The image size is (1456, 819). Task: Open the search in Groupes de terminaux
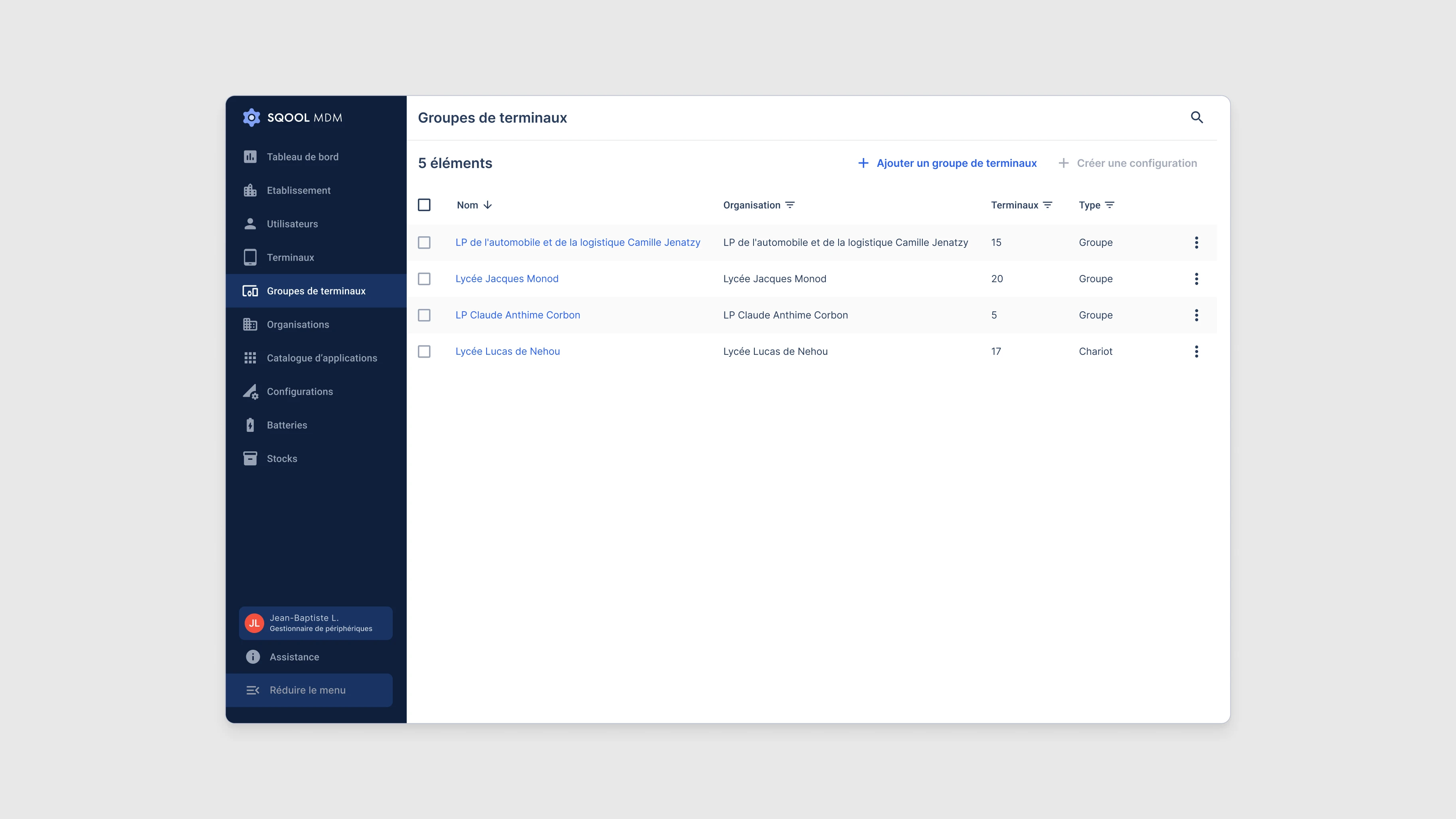click(1198, 118)
